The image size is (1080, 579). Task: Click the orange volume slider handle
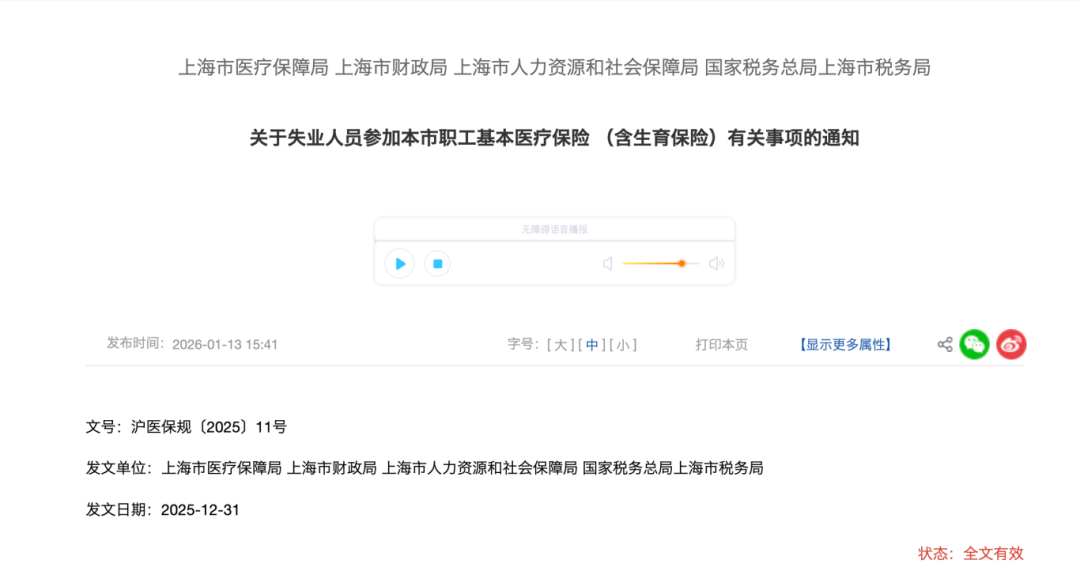coord(681,264)
